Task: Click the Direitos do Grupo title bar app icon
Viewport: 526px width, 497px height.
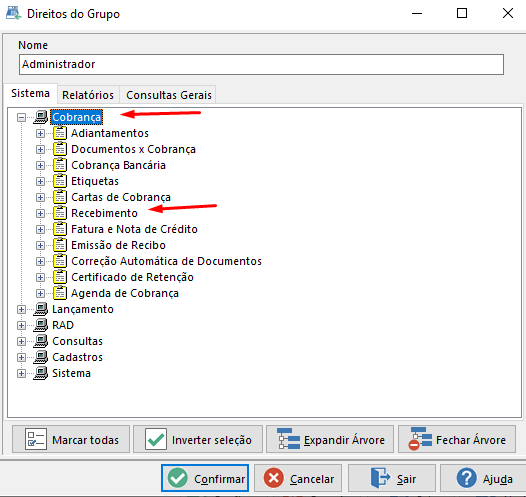Action: 13,13
